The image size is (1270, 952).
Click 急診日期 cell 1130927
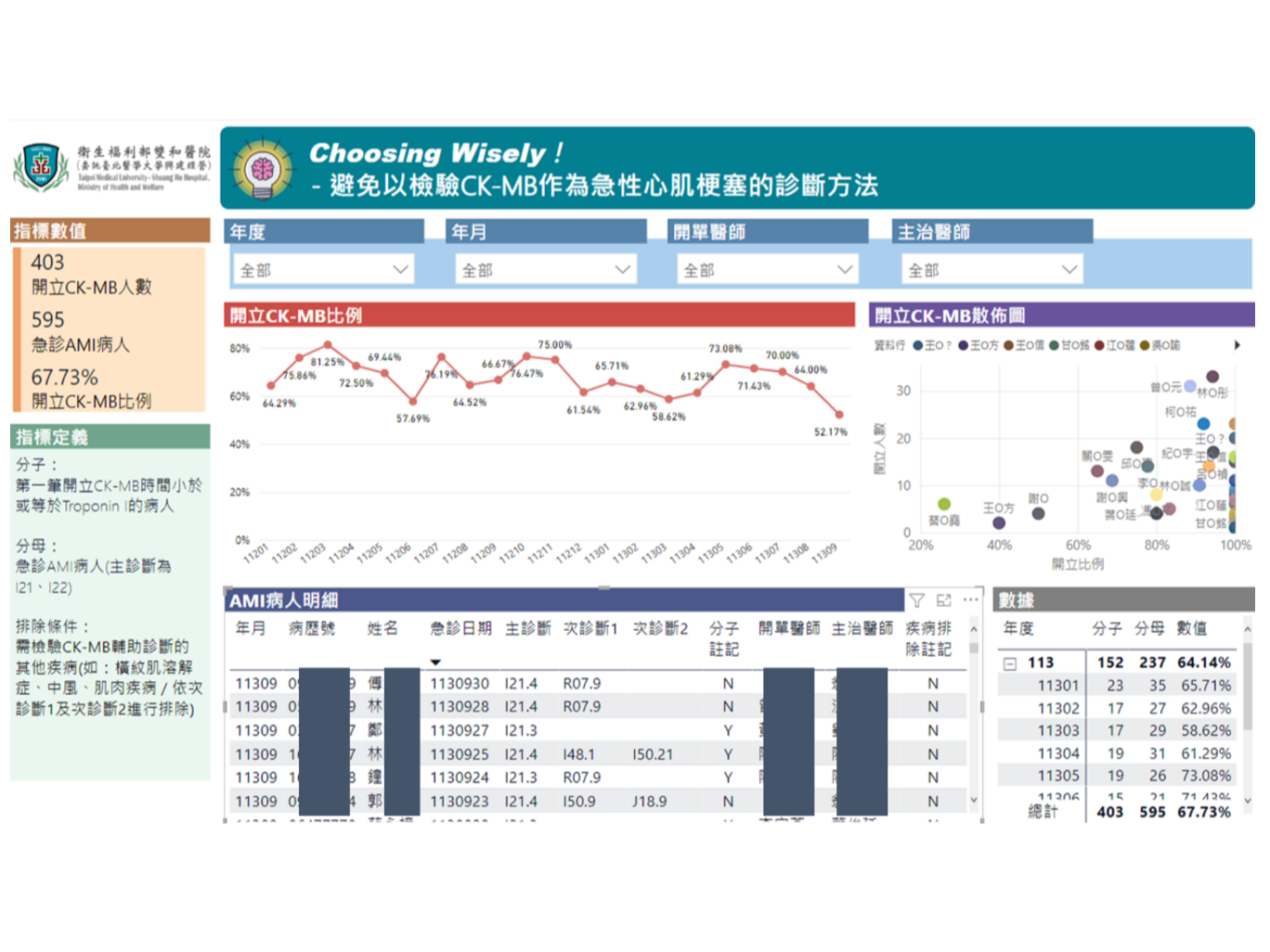click(x=460, y=731)
